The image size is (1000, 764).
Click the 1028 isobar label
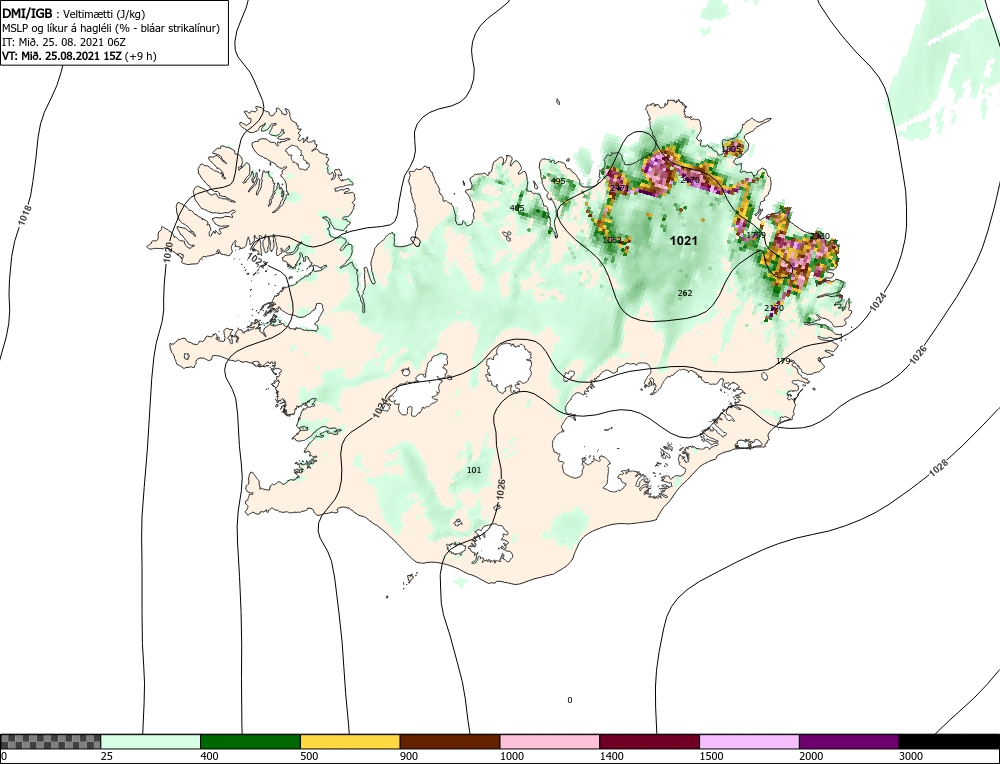click(x=938, y=467)
